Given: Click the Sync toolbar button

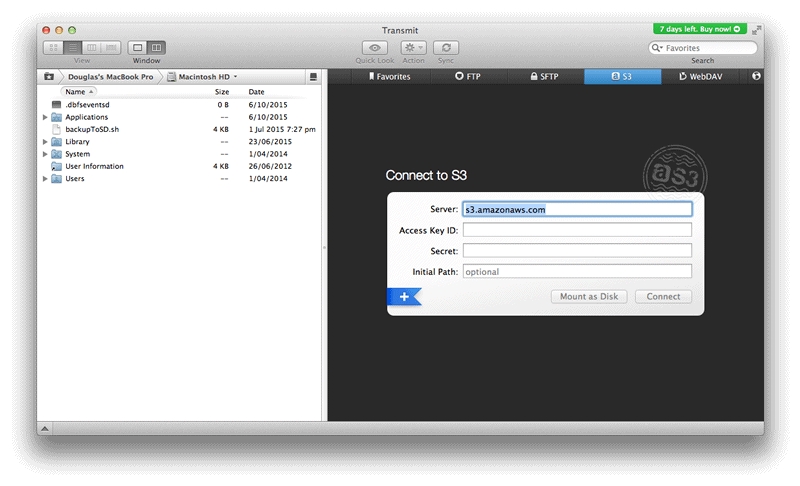Looking at the screenshot, I should pos(446,47).
